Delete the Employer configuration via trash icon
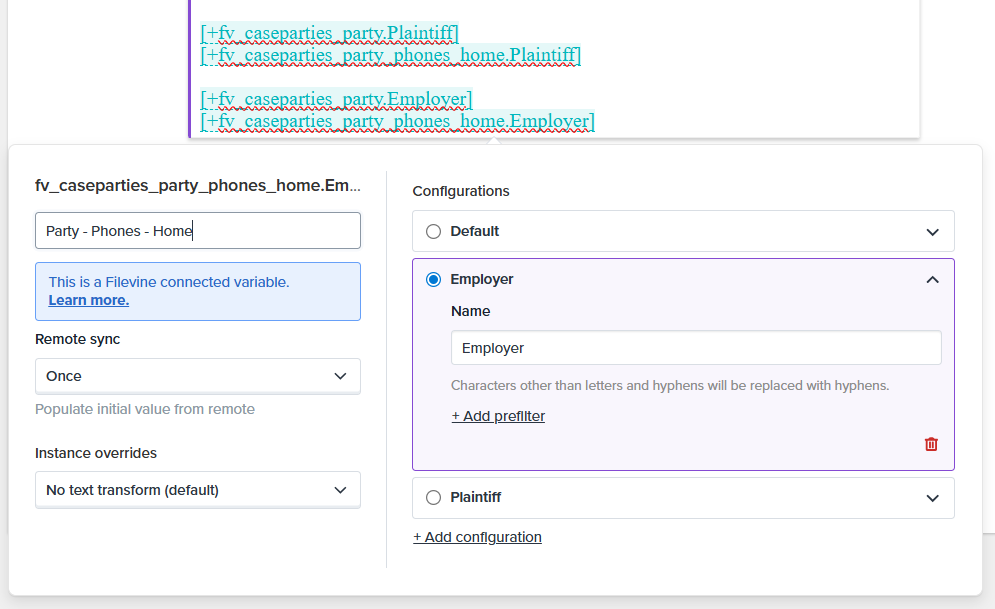The height and width of the screenshot is (609, 995). pyautogui.click(x=931, y=444)
